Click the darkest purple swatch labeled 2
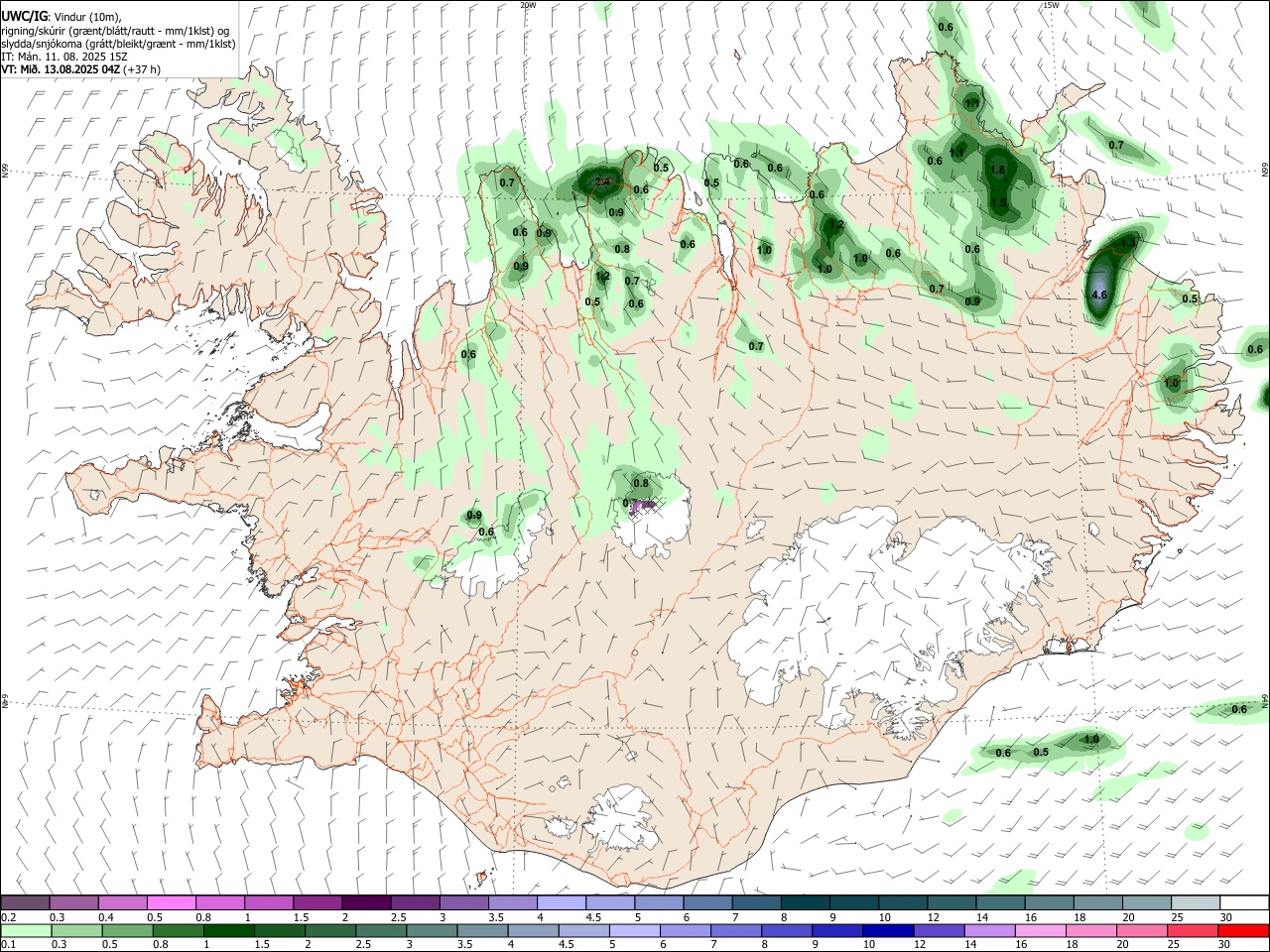This screenshot has height=952, width=1270. [x=365, y=902]
